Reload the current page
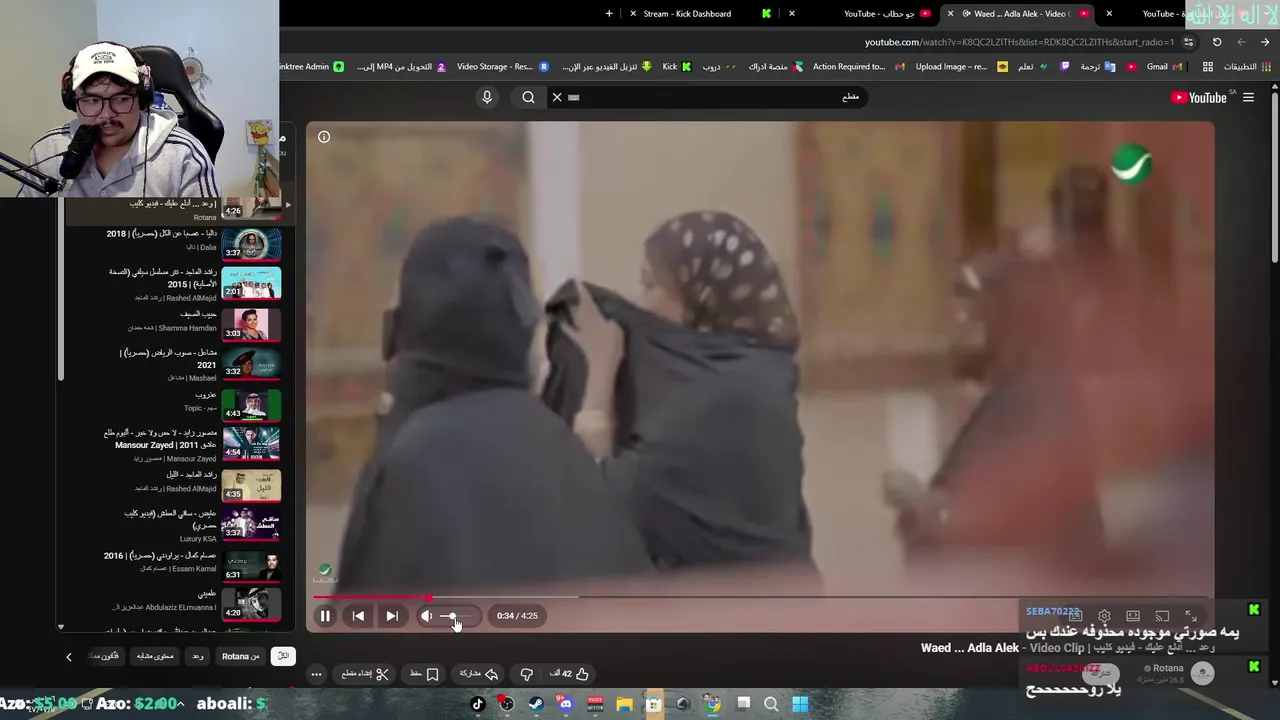The width and height of the screenshot is (1280, 720). pos(1217,42)
